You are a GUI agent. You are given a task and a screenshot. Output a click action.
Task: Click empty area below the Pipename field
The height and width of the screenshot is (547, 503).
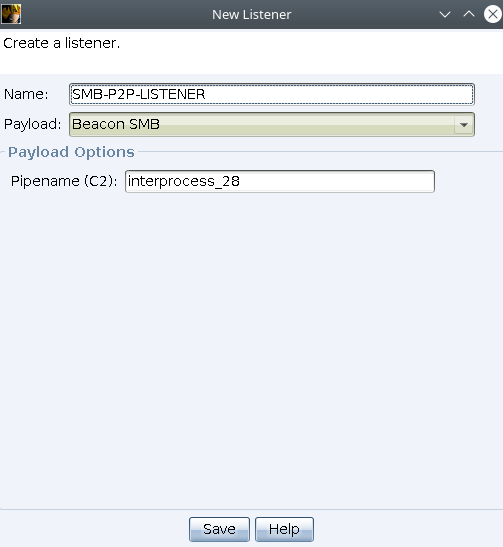(x=251, y=349)
